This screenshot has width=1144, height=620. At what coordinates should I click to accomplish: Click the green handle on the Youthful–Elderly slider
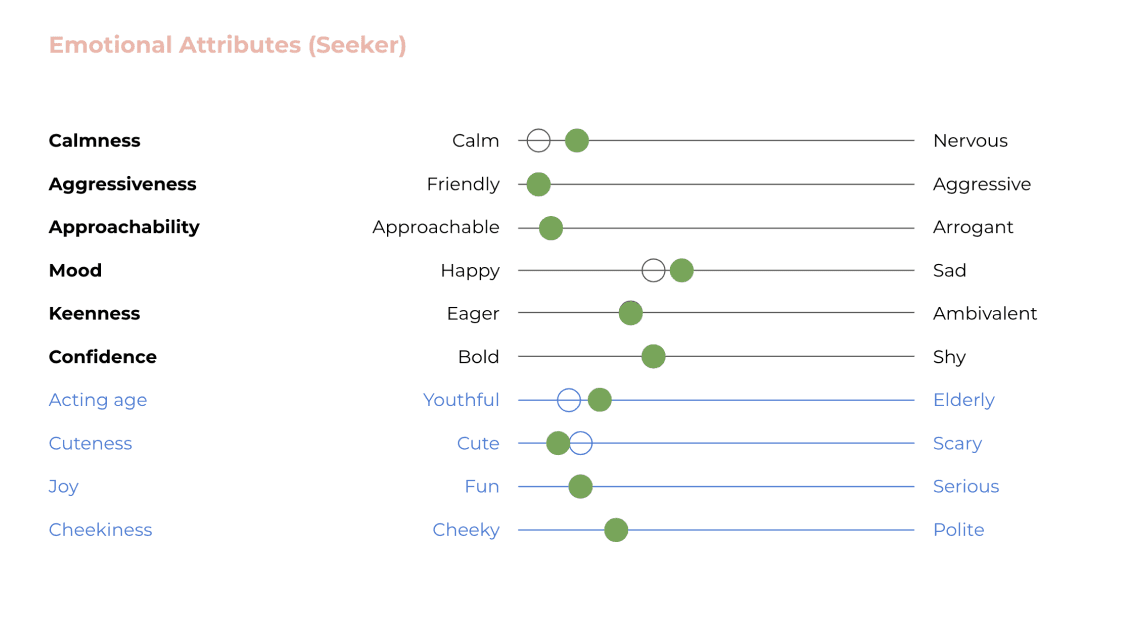tap(599, 400)
